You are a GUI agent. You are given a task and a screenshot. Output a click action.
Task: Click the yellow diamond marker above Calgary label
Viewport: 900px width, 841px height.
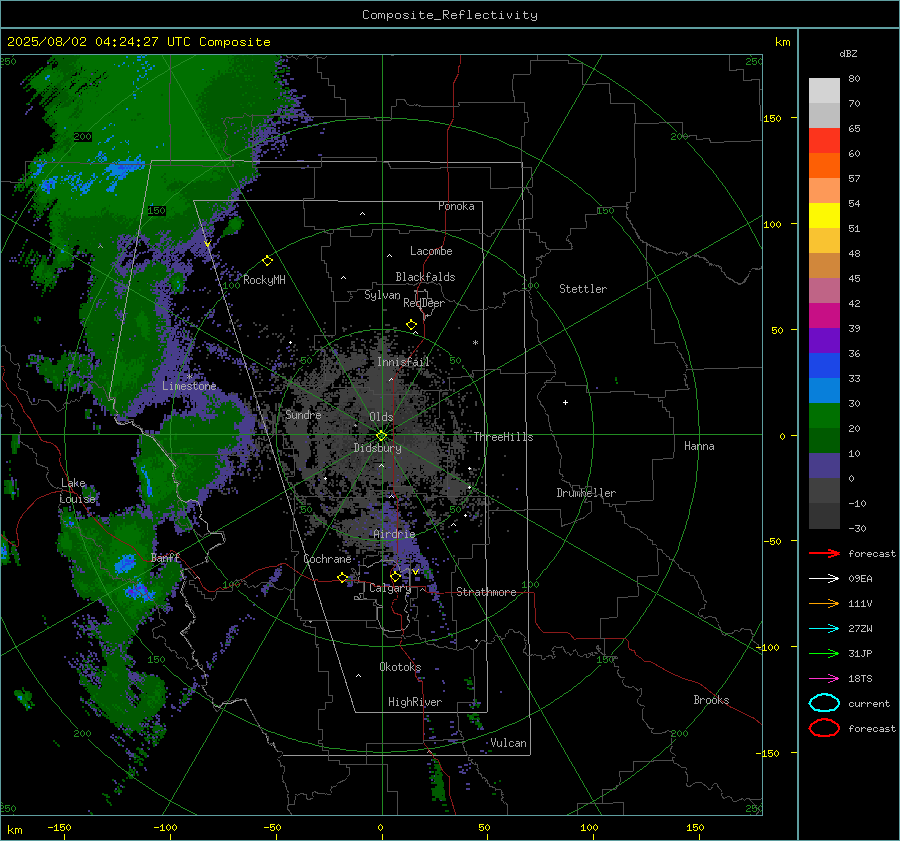tap(395, 576)
